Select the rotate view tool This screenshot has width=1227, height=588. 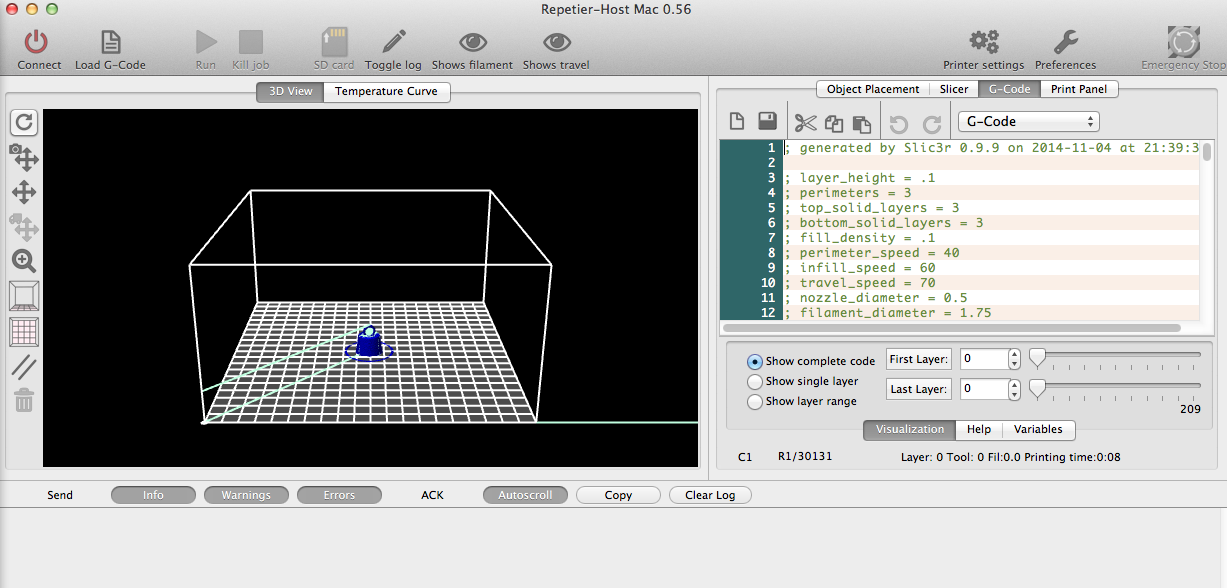click(24, 123)
